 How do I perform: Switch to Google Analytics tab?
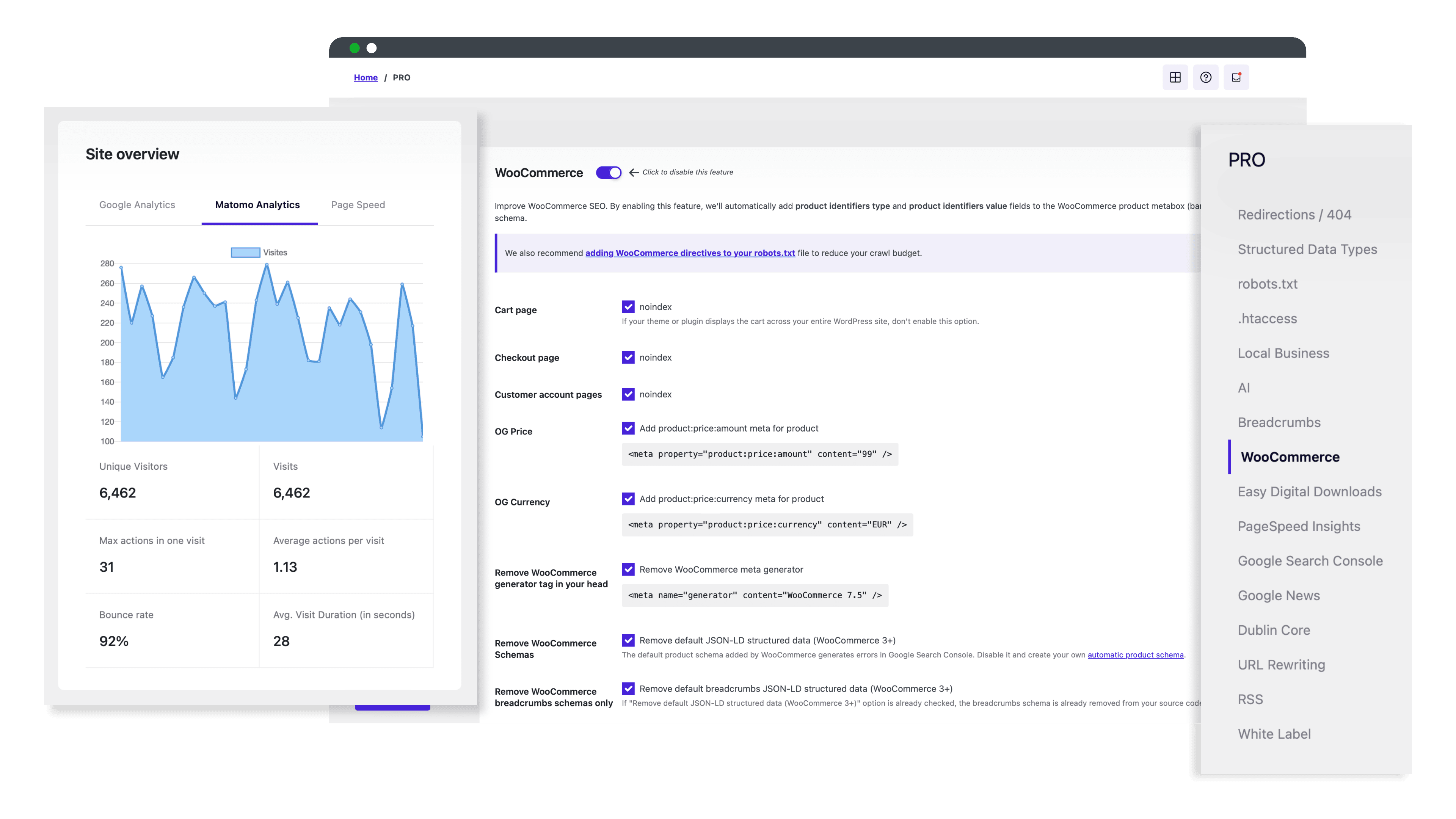137,204
